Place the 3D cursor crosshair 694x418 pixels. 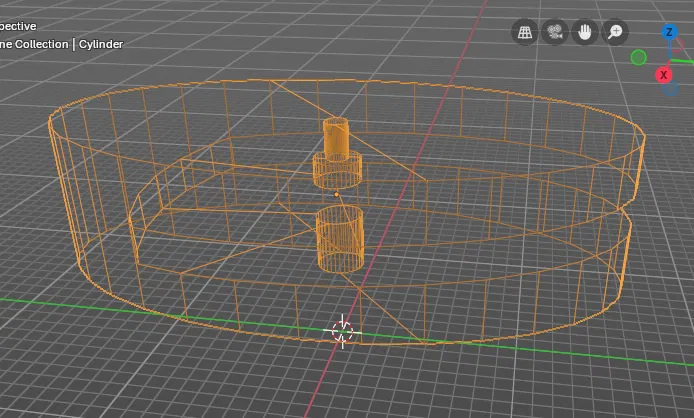(342, 331)
